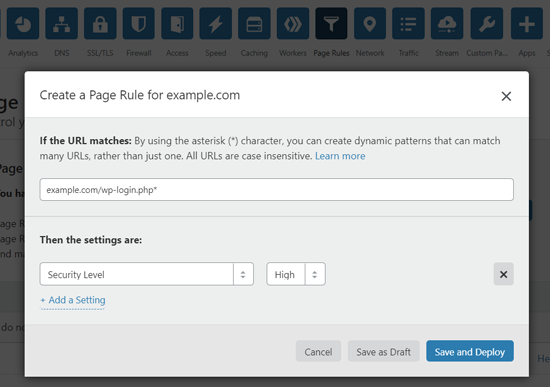
Task: Open the Apps plus icon
Action: [527, 24]
